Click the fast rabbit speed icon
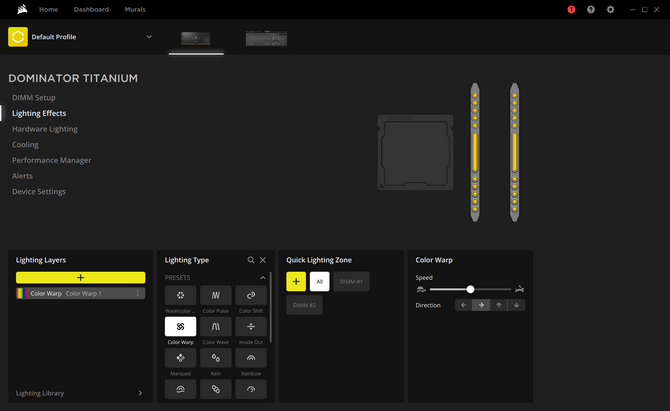 pyautogui.click(x=520, y=289)
